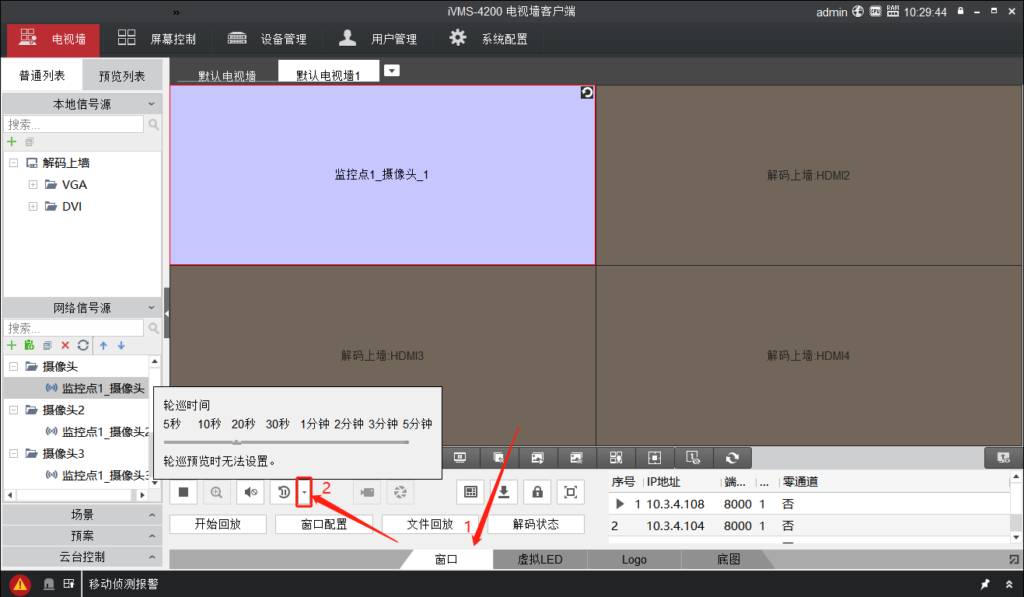
Task: Collapse the 解码上墙 tree node
Action: coord(13,163)
